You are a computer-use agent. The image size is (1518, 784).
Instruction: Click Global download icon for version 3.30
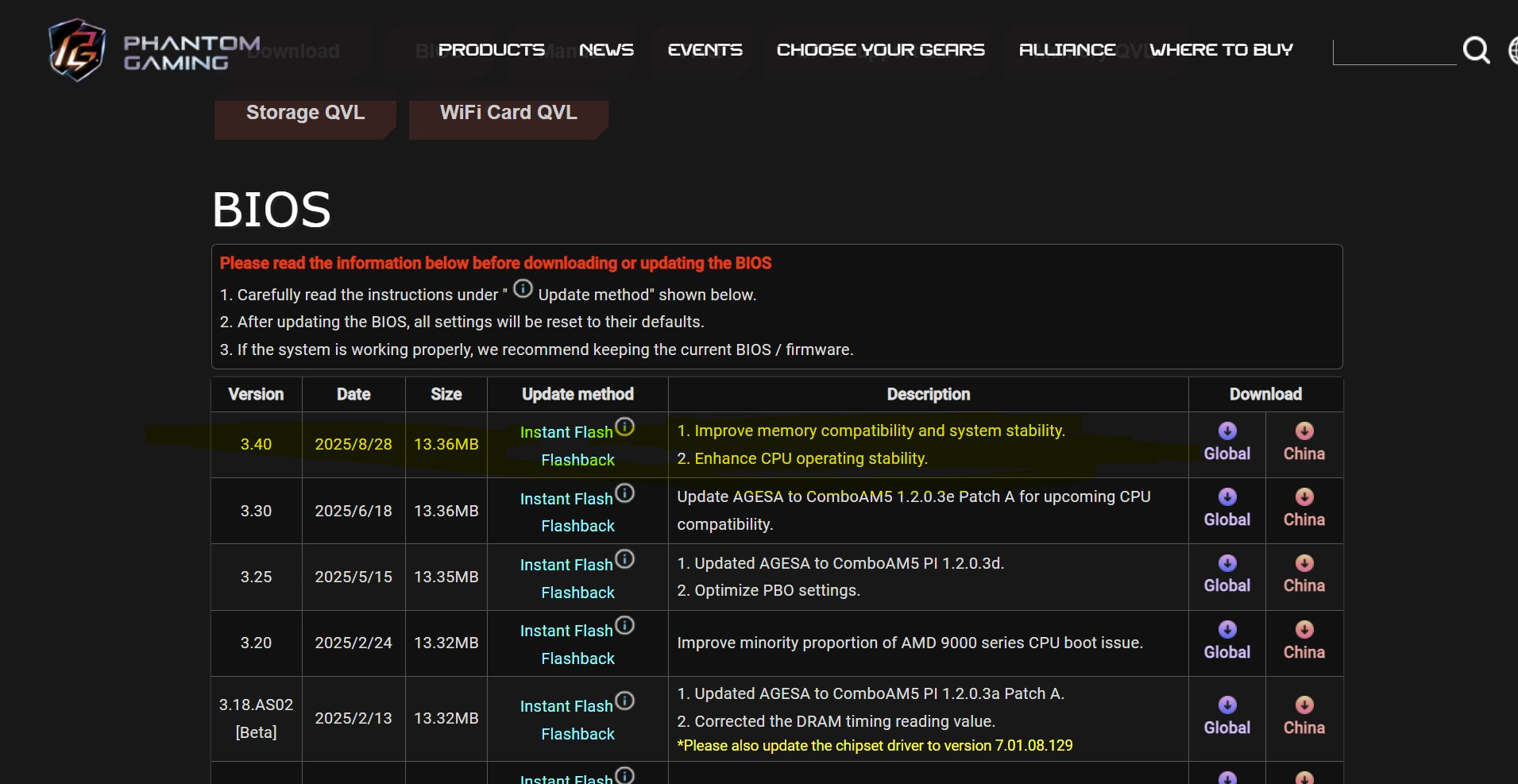(x=1227, y=496)
